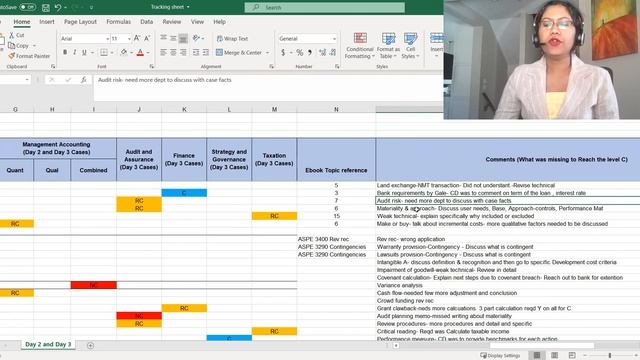Toggle the AutoSave switch

[x=27, y=7]
